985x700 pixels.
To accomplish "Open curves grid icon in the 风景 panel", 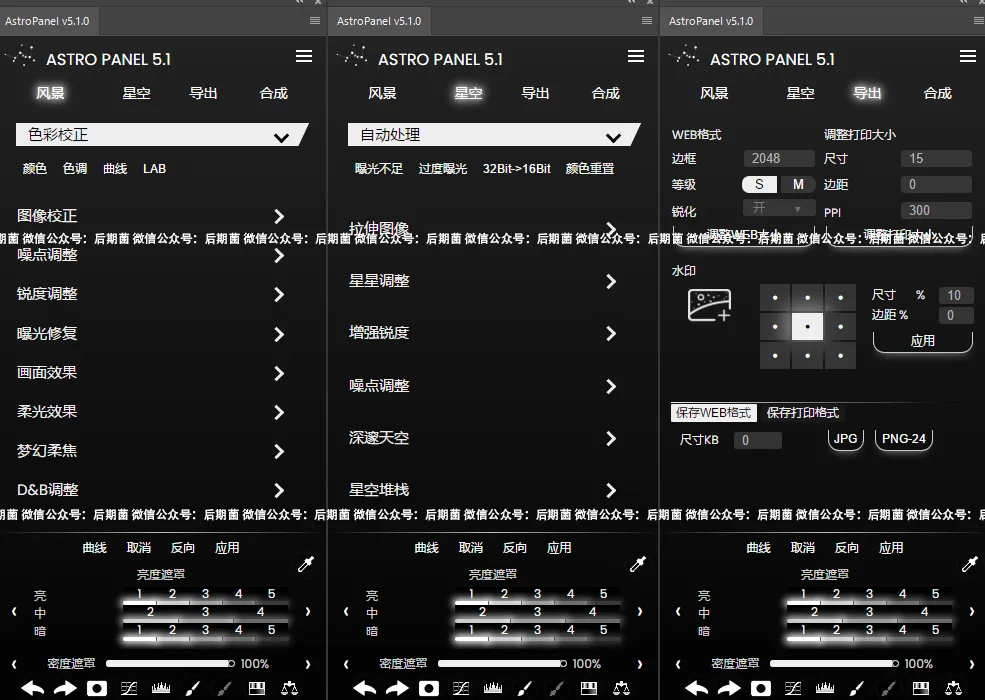I will click(129, 688).
